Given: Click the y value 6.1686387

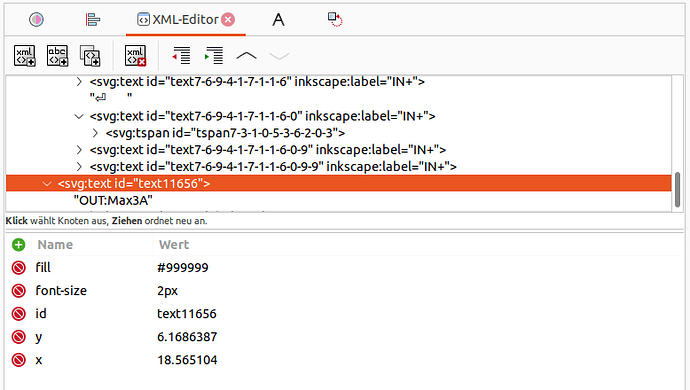Looking at the screenshot, I should (x=187, y=337).
